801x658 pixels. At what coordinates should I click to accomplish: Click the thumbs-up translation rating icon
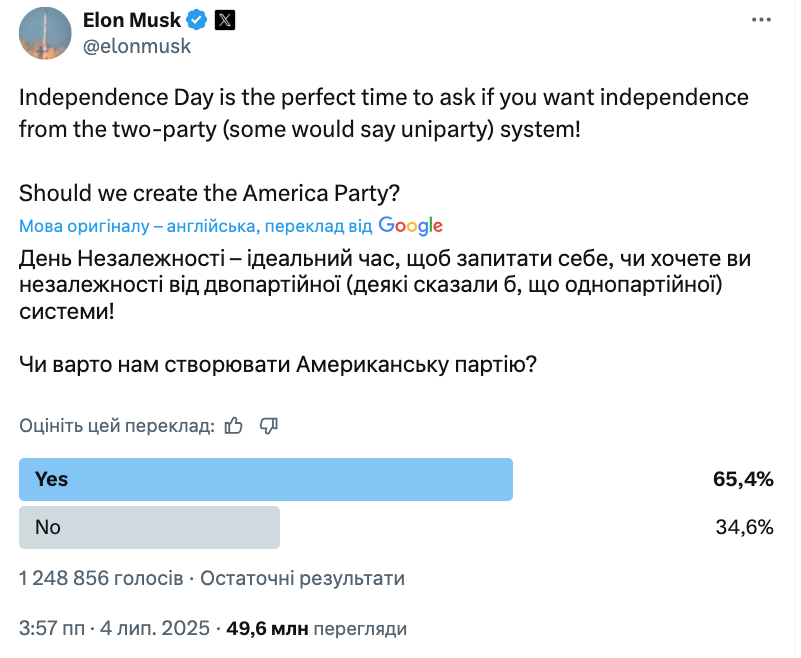point(234,425)
